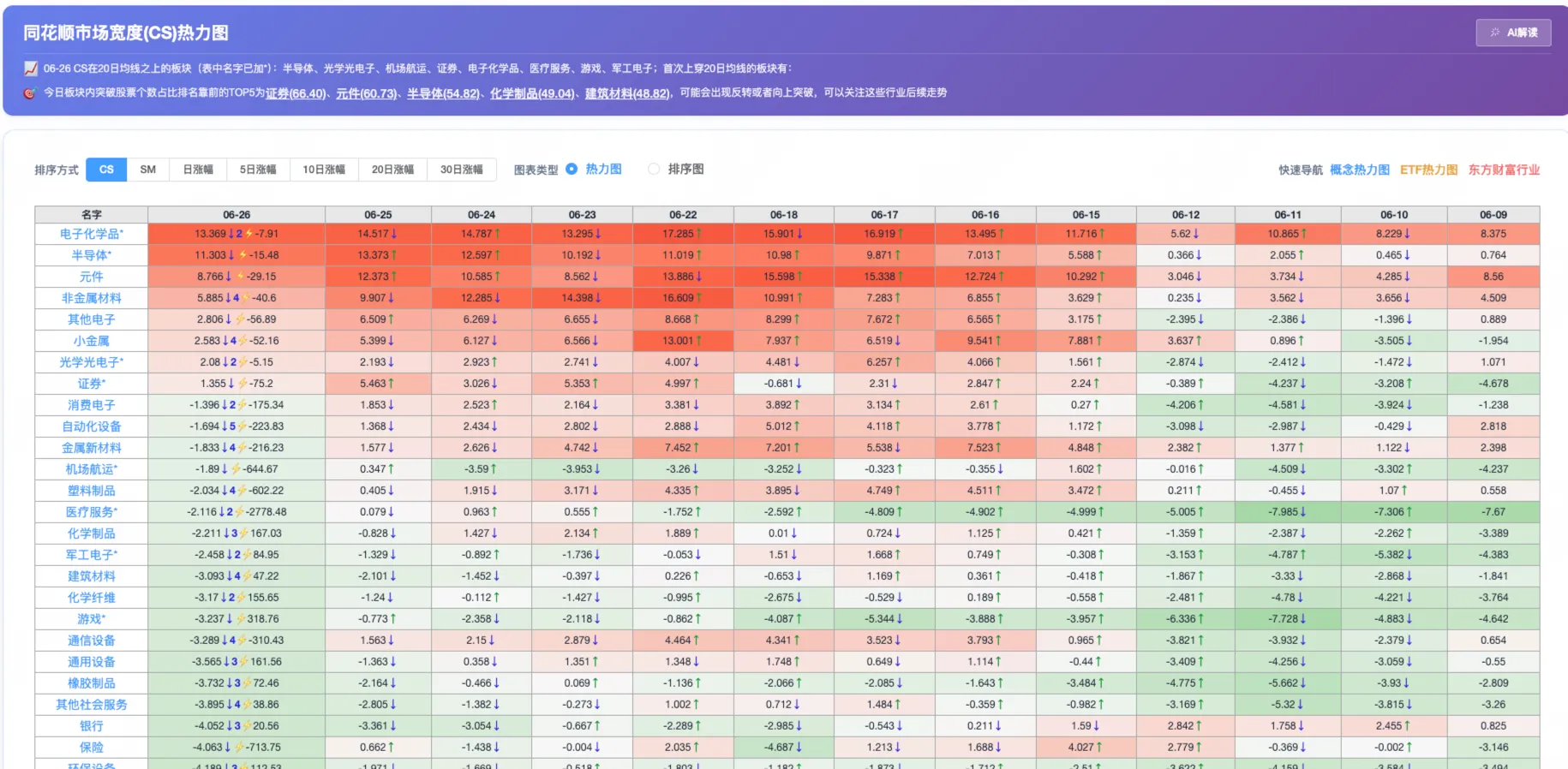Click the 06-26 column header

(x=236, y=215)
